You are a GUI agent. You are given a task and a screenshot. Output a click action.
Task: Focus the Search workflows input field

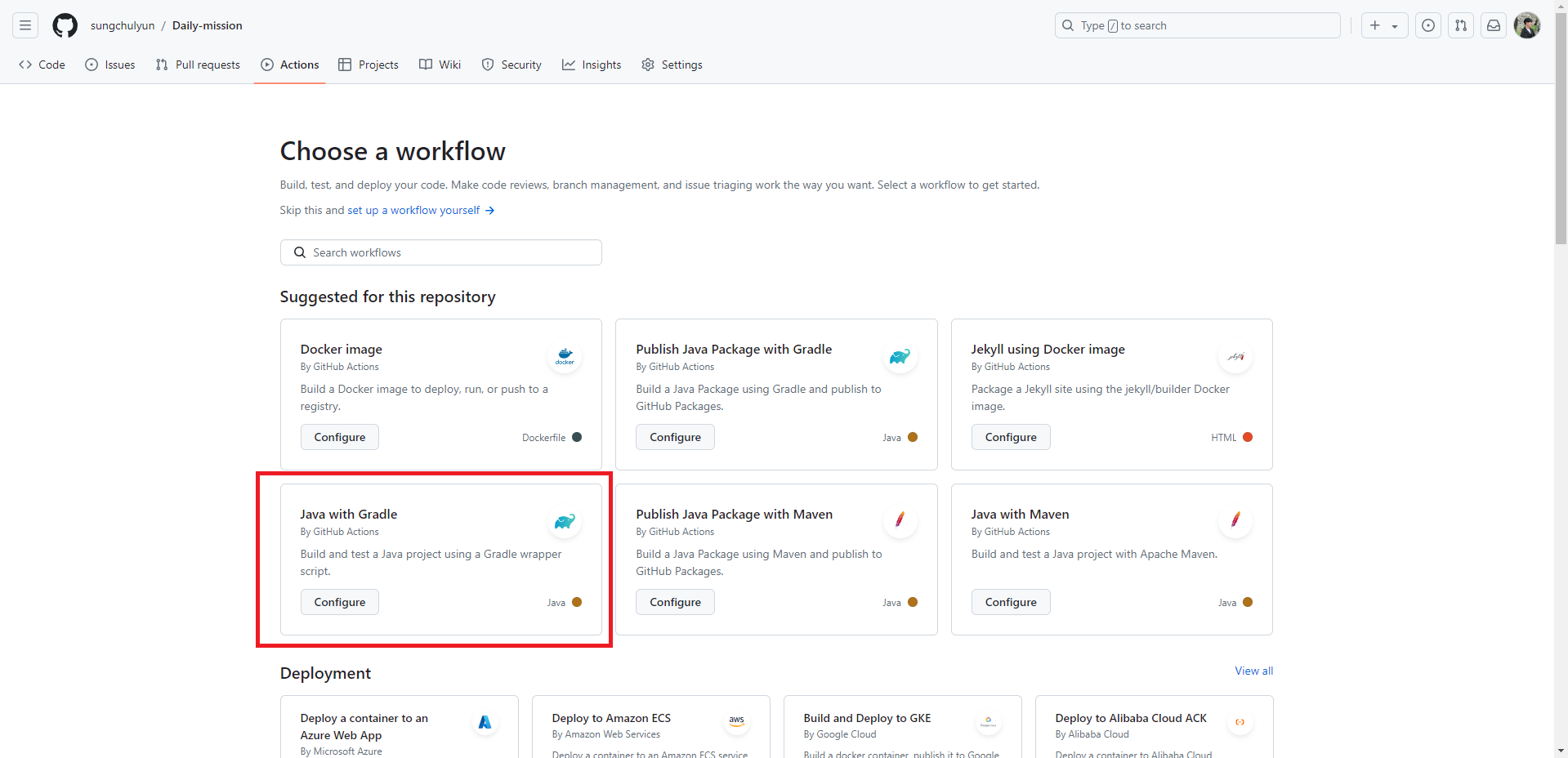(441, 252)
